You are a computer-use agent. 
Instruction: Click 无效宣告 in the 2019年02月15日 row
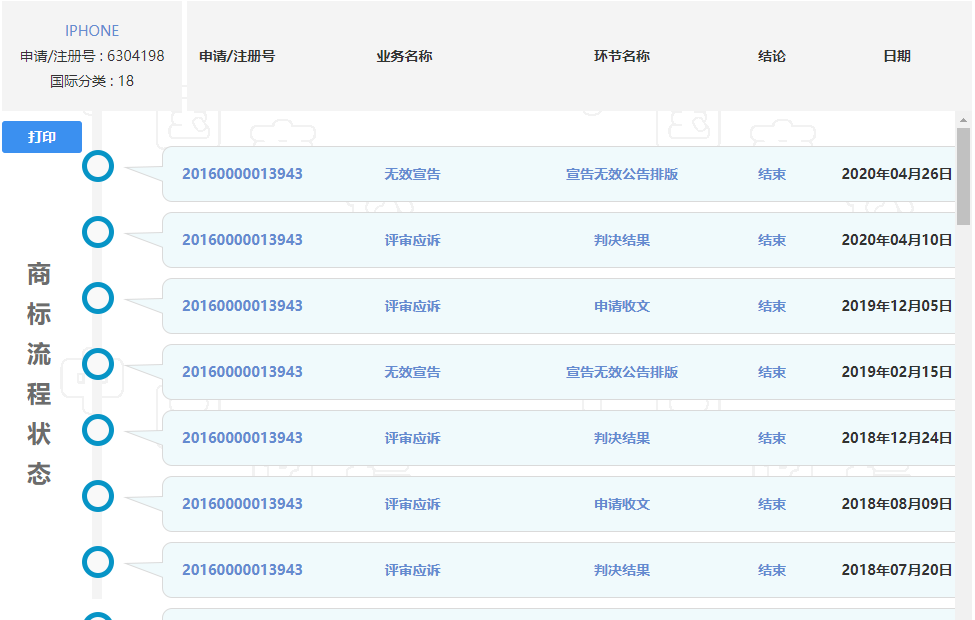[x=412, y=372]
